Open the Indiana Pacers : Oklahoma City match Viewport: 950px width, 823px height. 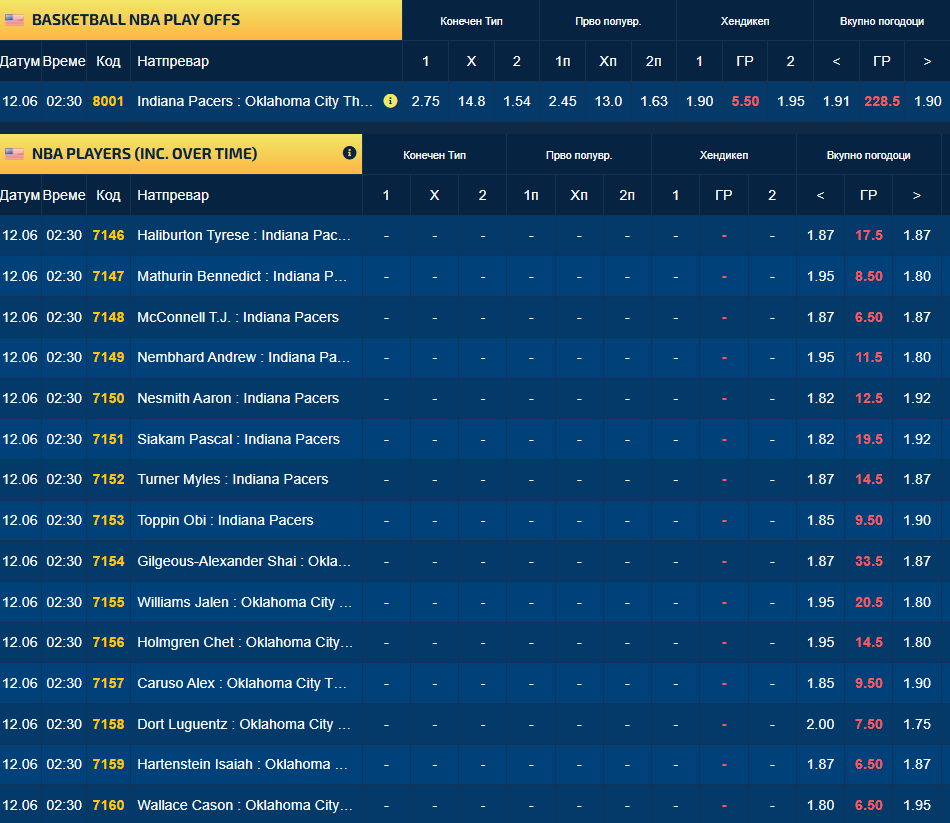pyautogui.click(x=255, y=101)
